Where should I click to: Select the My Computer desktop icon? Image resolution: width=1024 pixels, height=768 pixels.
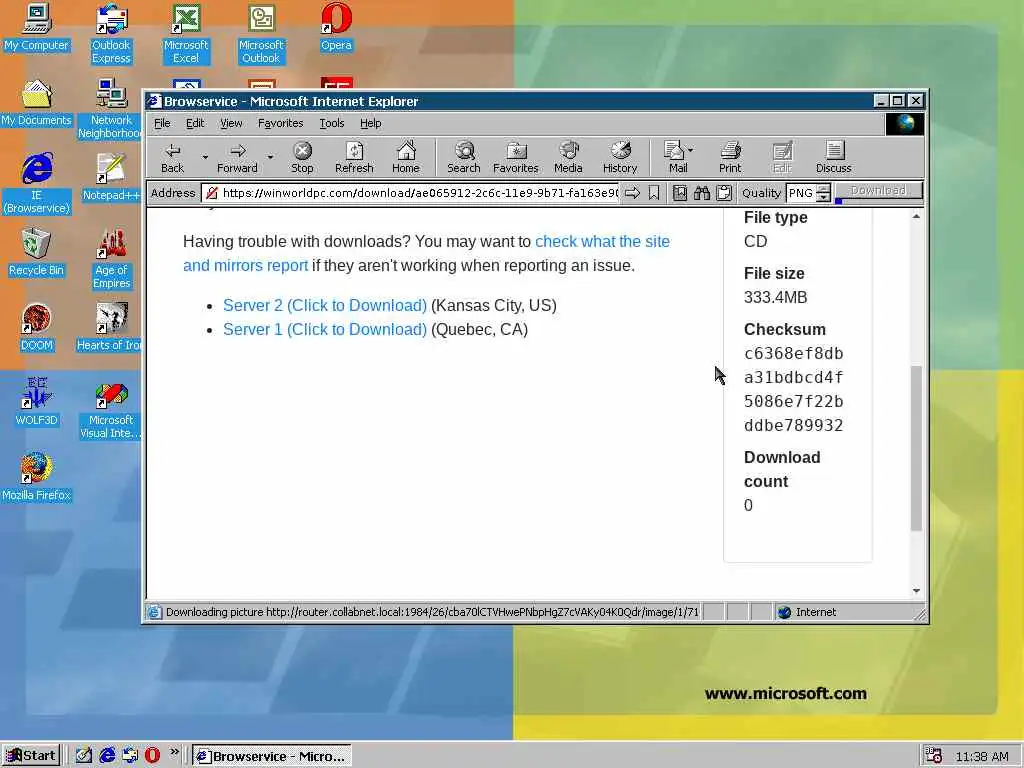pos(37,27)
